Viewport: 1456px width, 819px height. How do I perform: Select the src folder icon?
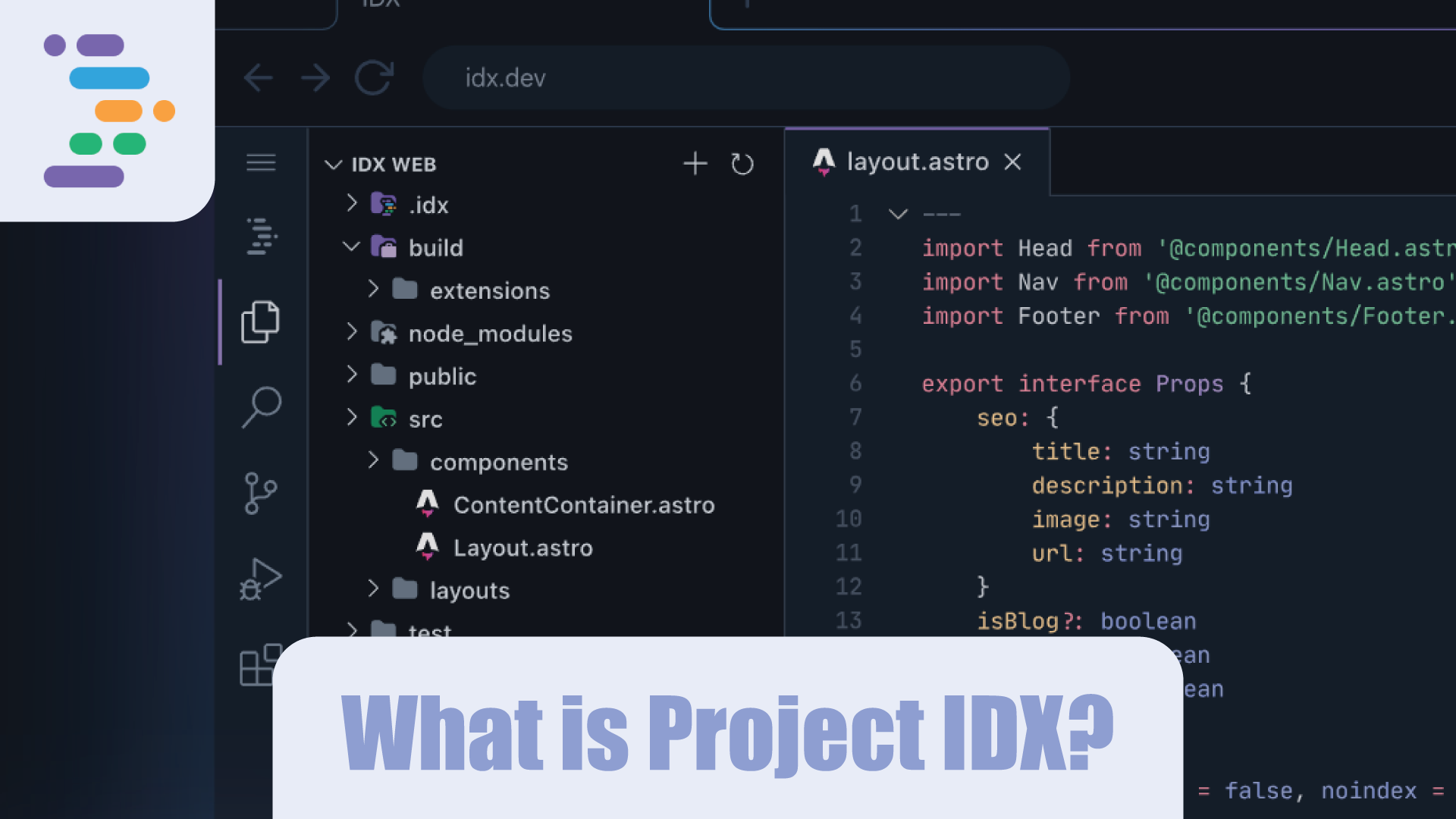(384, 418)
